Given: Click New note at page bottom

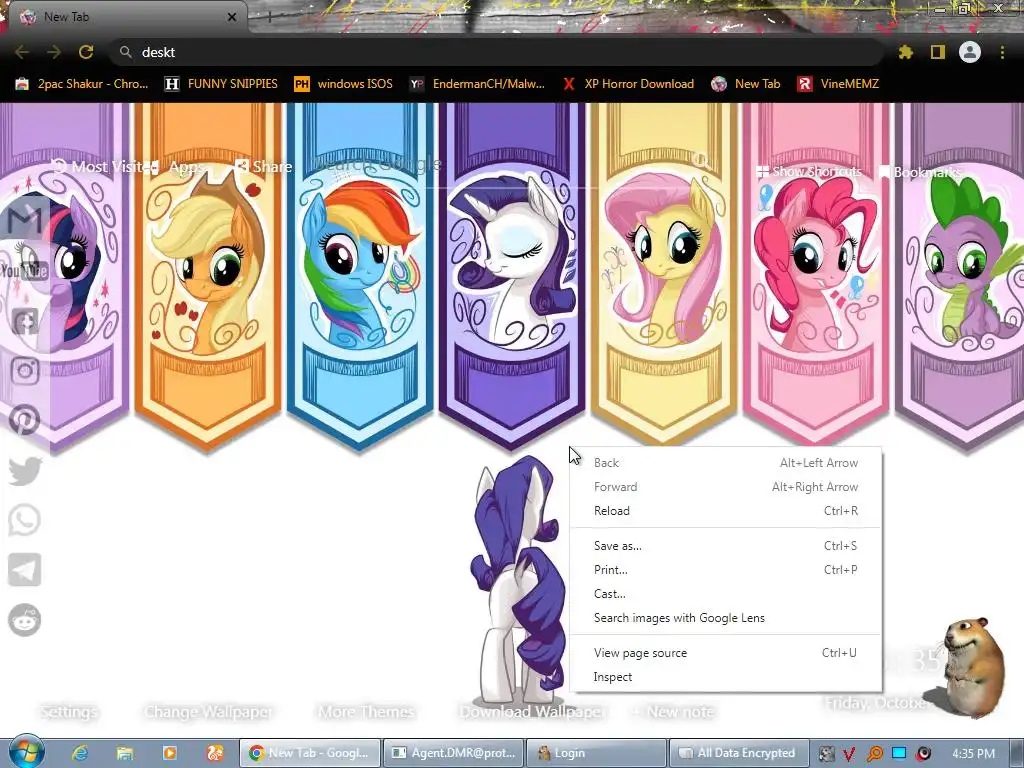Looking at the screenshot, I should click(673, 712).
